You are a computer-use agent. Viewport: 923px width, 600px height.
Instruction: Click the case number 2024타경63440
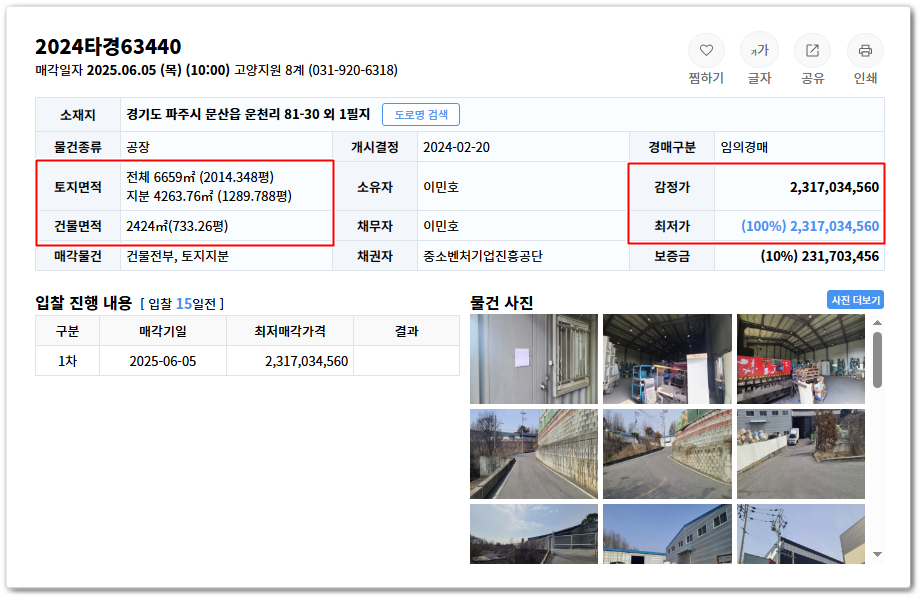click(108, 47)
